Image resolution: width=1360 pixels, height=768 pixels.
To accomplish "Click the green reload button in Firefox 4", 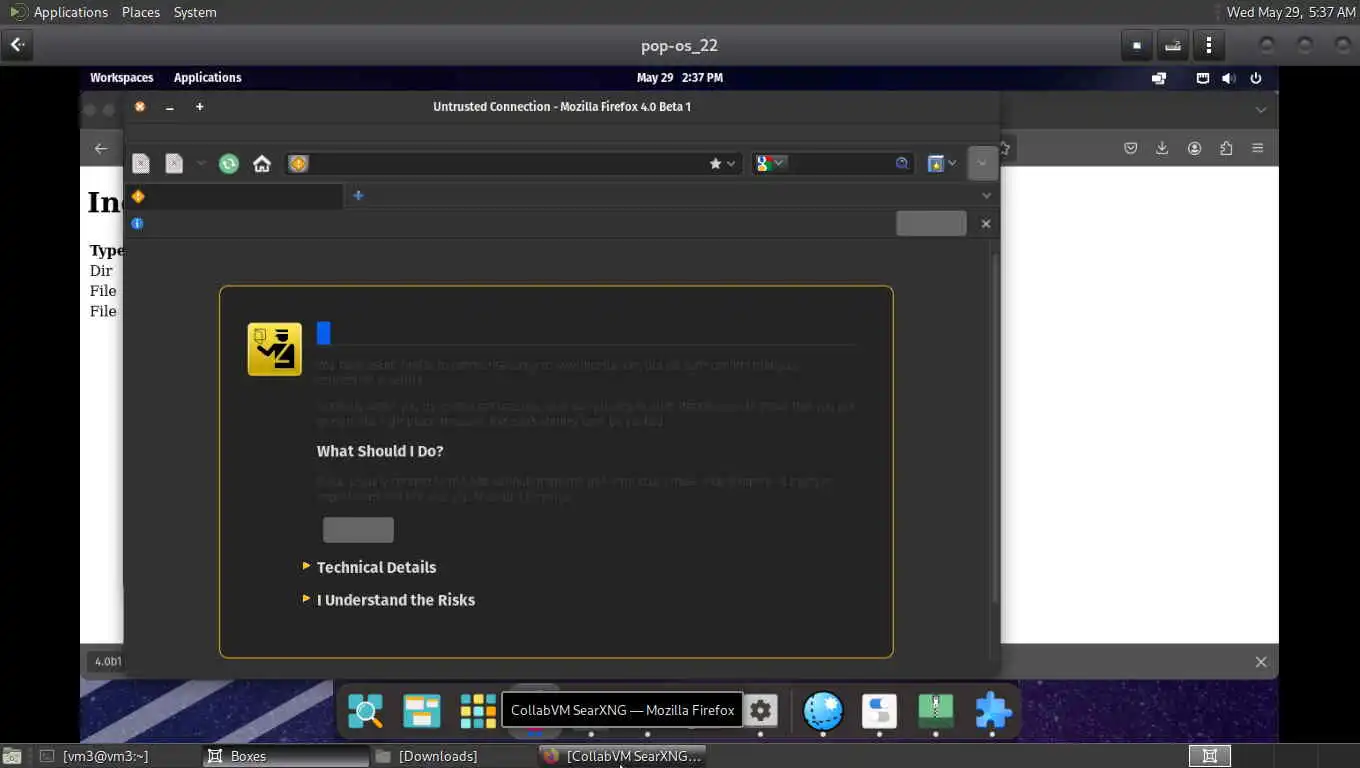I will pyautogui.click(x=229, y=163).
